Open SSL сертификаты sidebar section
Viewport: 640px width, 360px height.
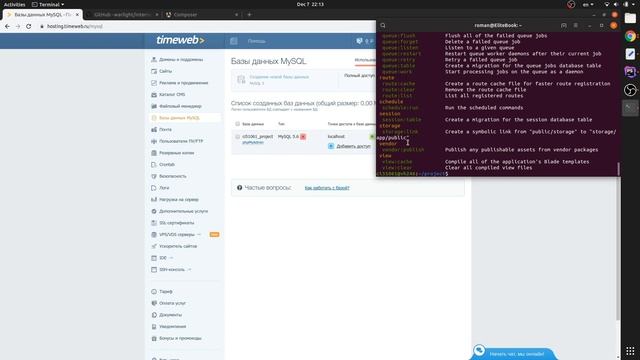[x=176, y=223]
